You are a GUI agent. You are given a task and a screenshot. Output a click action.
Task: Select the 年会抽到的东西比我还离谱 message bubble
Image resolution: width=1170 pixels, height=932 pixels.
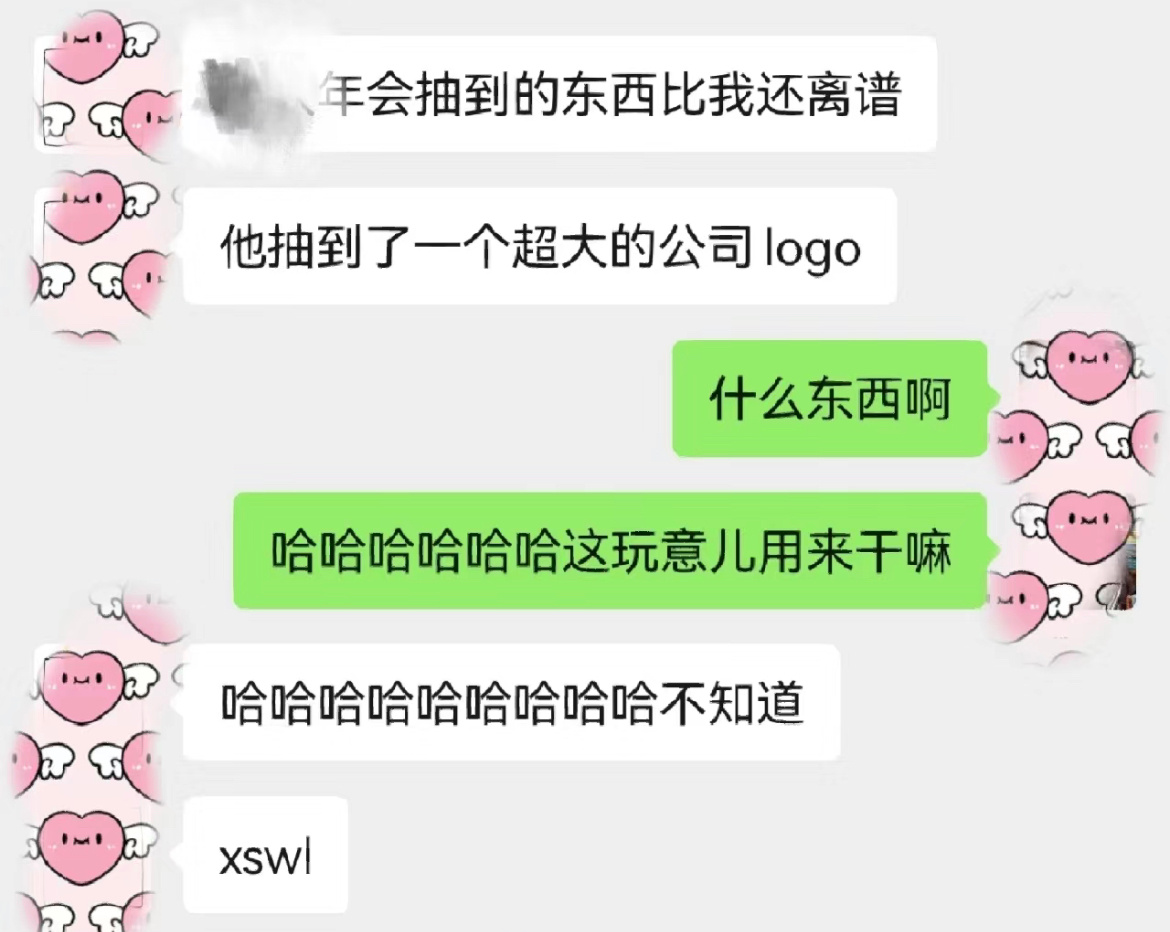click(x=560, y=94)
